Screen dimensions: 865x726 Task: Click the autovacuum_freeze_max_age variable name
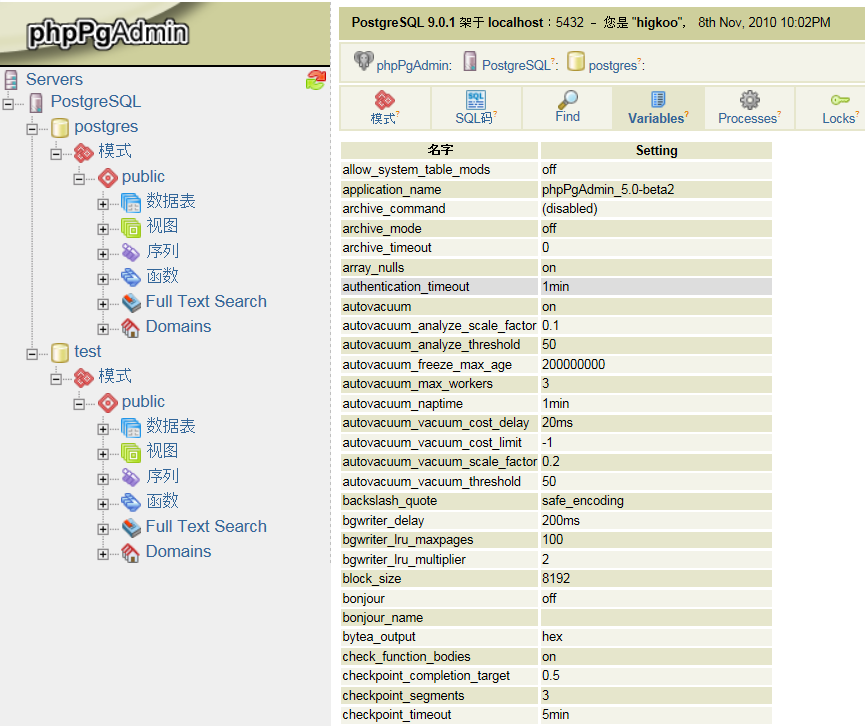coord(427,365)
